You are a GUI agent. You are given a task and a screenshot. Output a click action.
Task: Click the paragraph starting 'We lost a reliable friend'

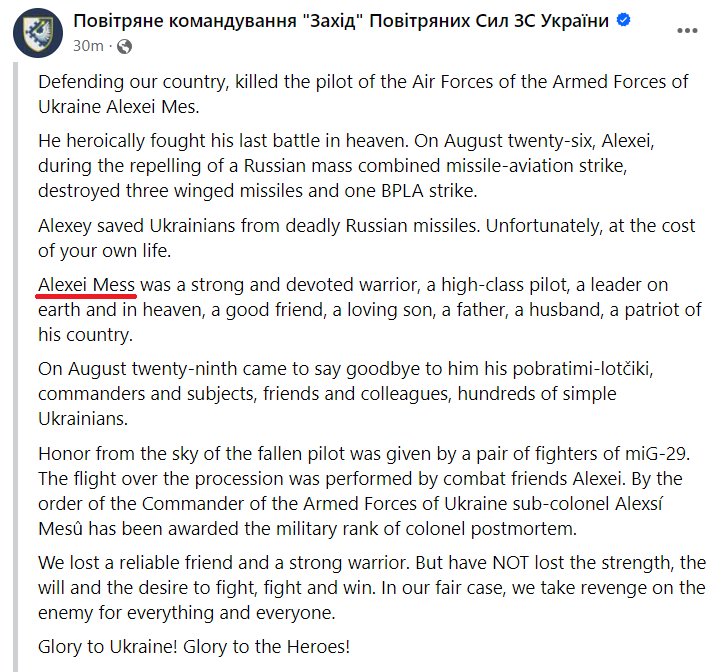(x=372, y=588)
